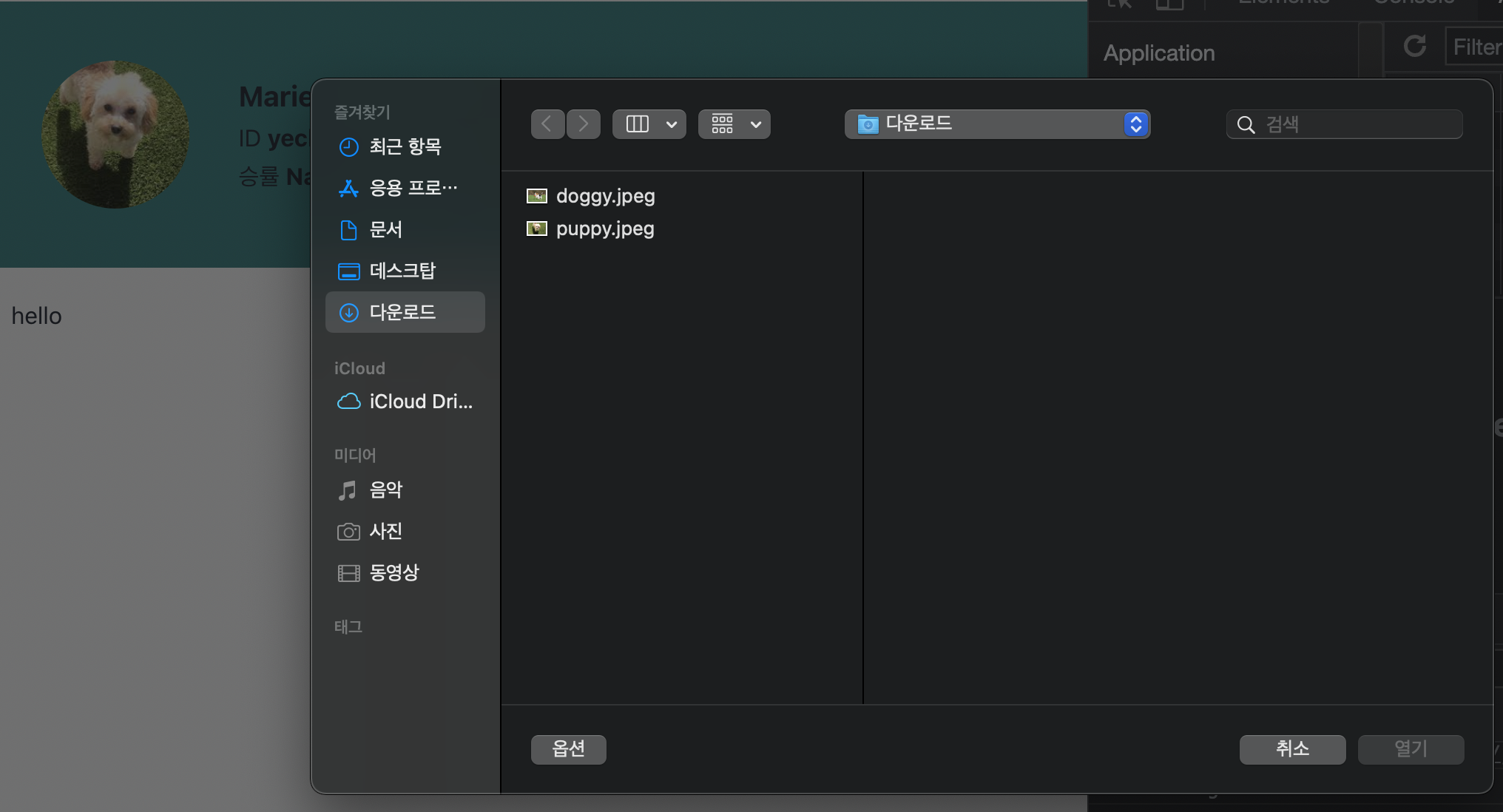This screenshot has width=1503, height=812.
Task: Click the forward navigation arrow
Action: pyautogui.click(x=584, y=124)
